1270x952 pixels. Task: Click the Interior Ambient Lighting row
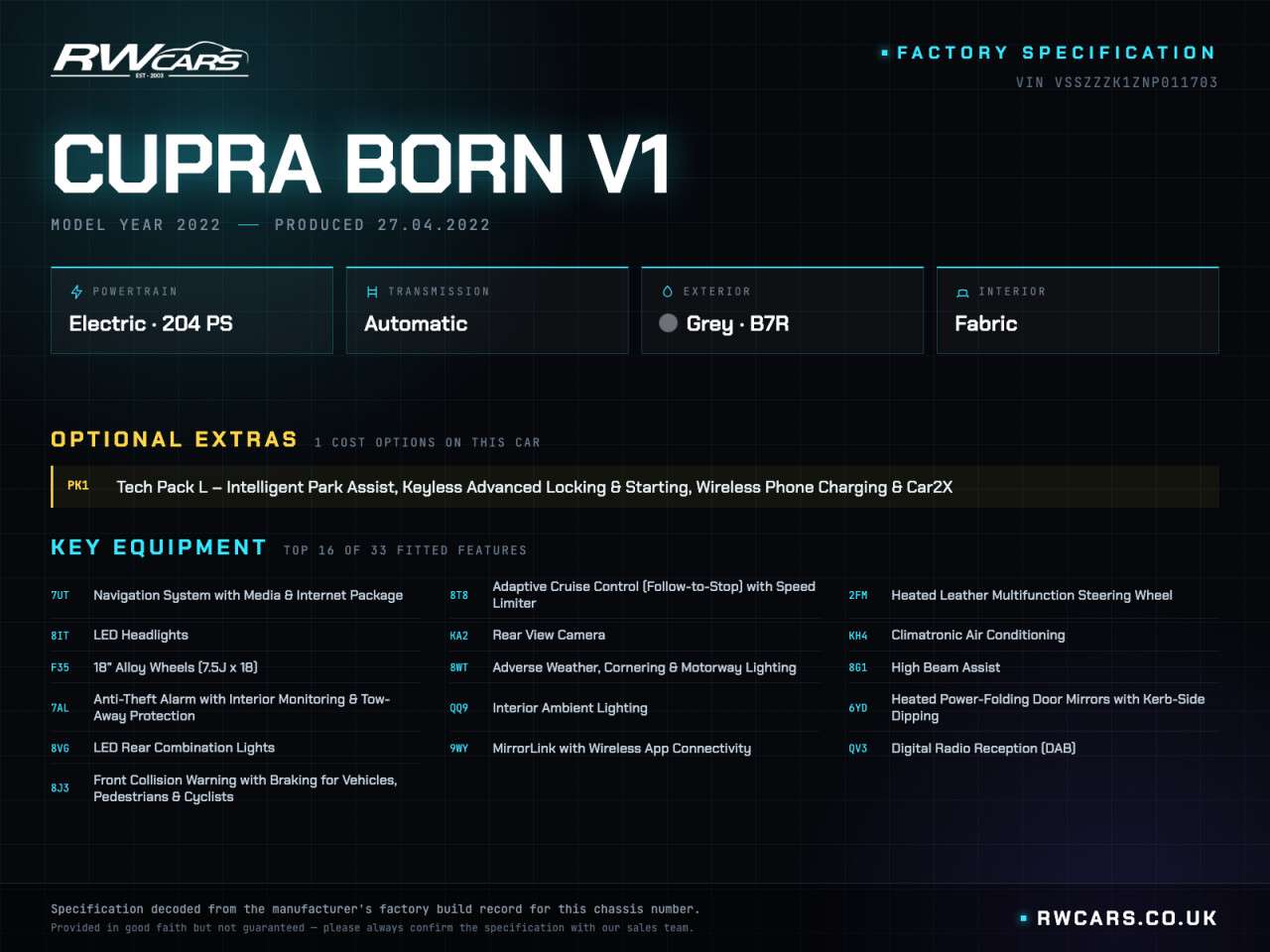click(635, 708)
